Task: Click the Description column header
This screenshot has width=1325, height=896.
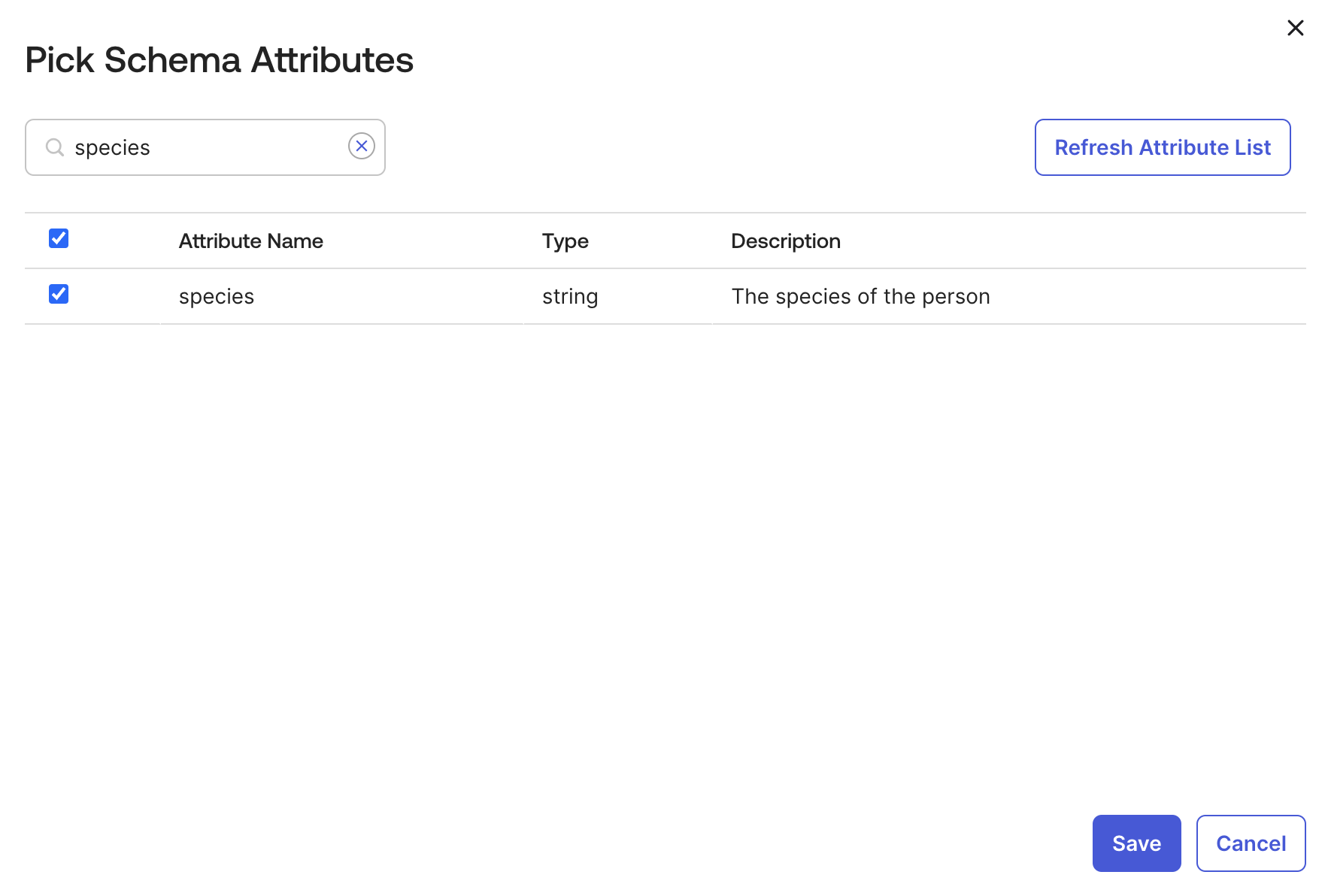Action: point(786,241)
